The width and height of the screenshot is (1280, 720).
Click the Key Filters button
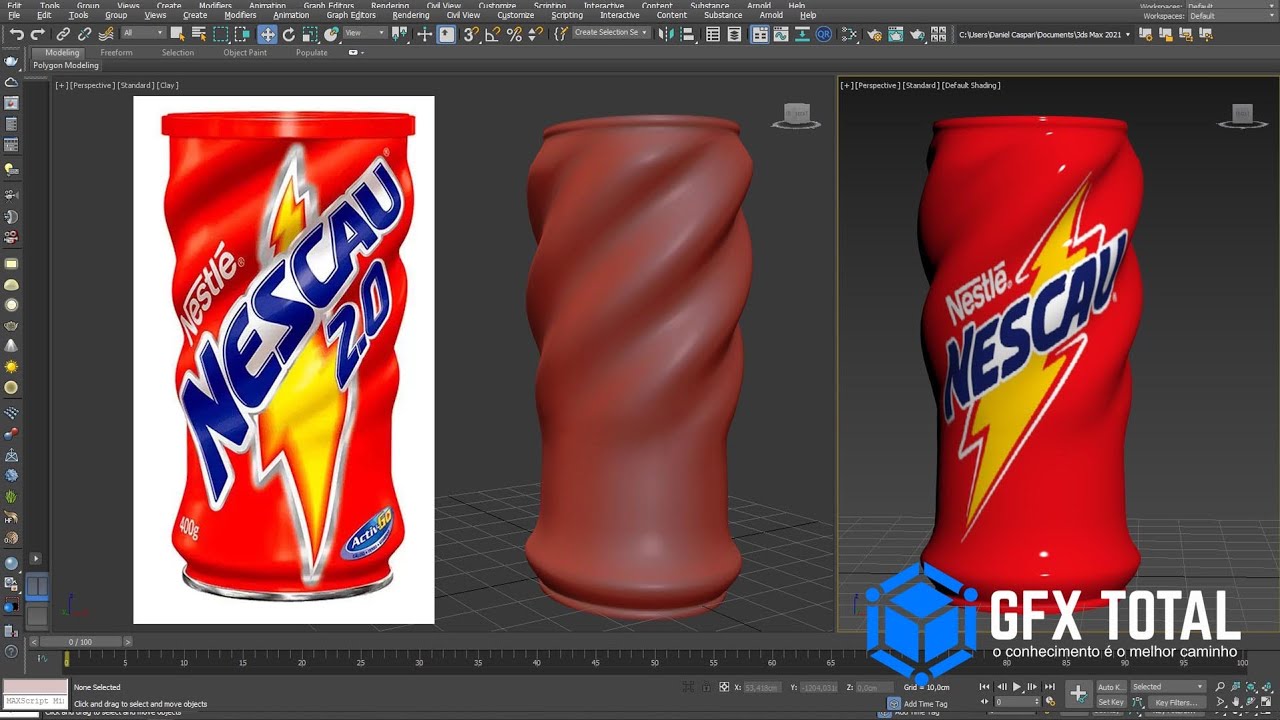(1177, 702)
